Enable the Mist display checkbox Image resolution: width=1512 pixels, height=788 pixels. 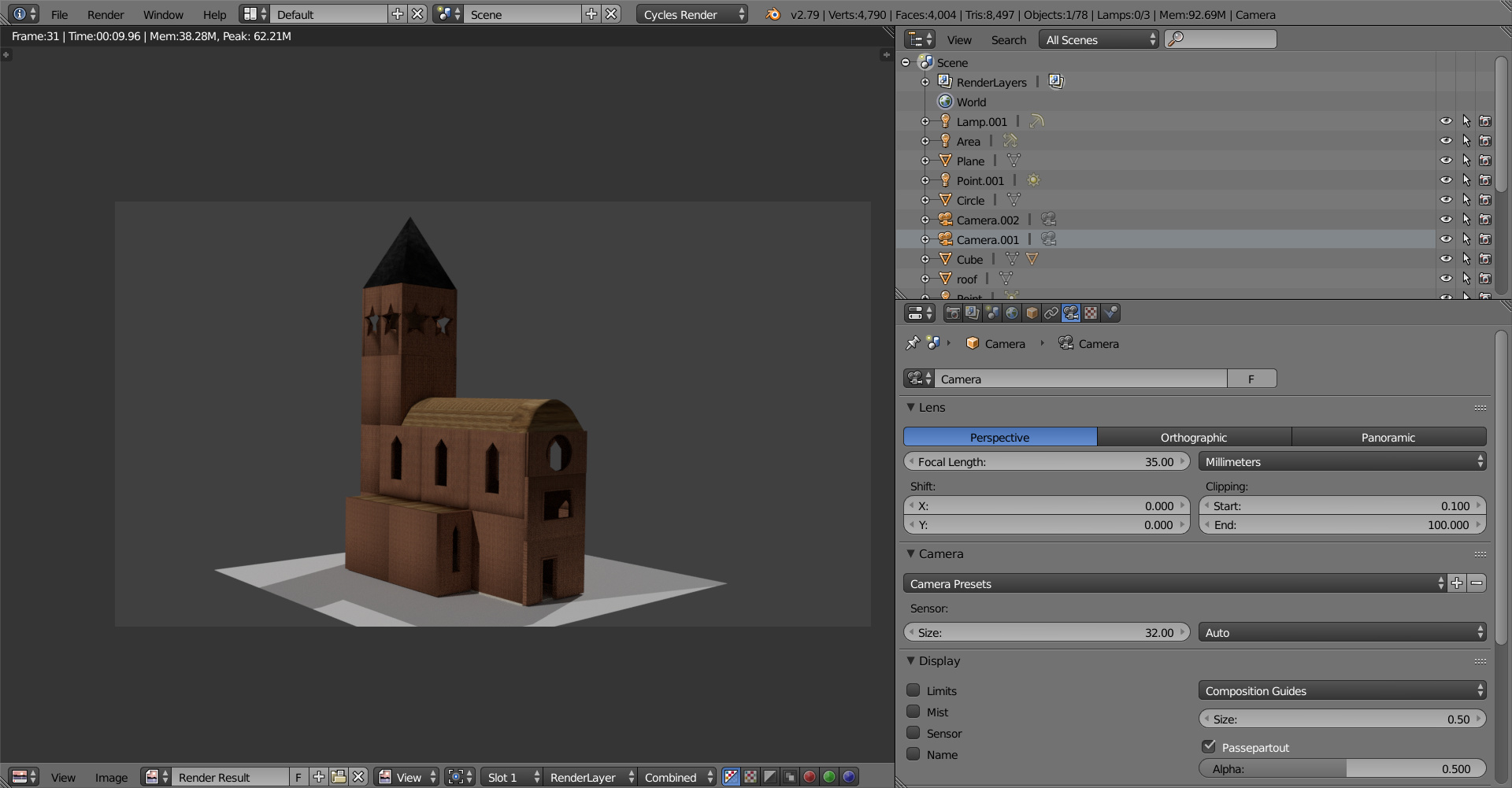(x=913, y=712)
